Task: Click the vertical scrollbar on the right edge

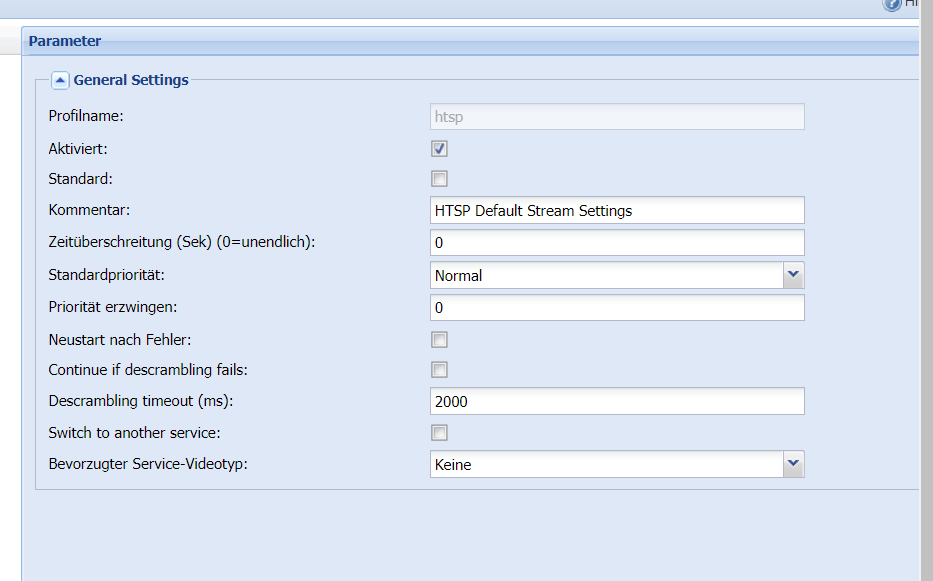Action: coord(926,290)
